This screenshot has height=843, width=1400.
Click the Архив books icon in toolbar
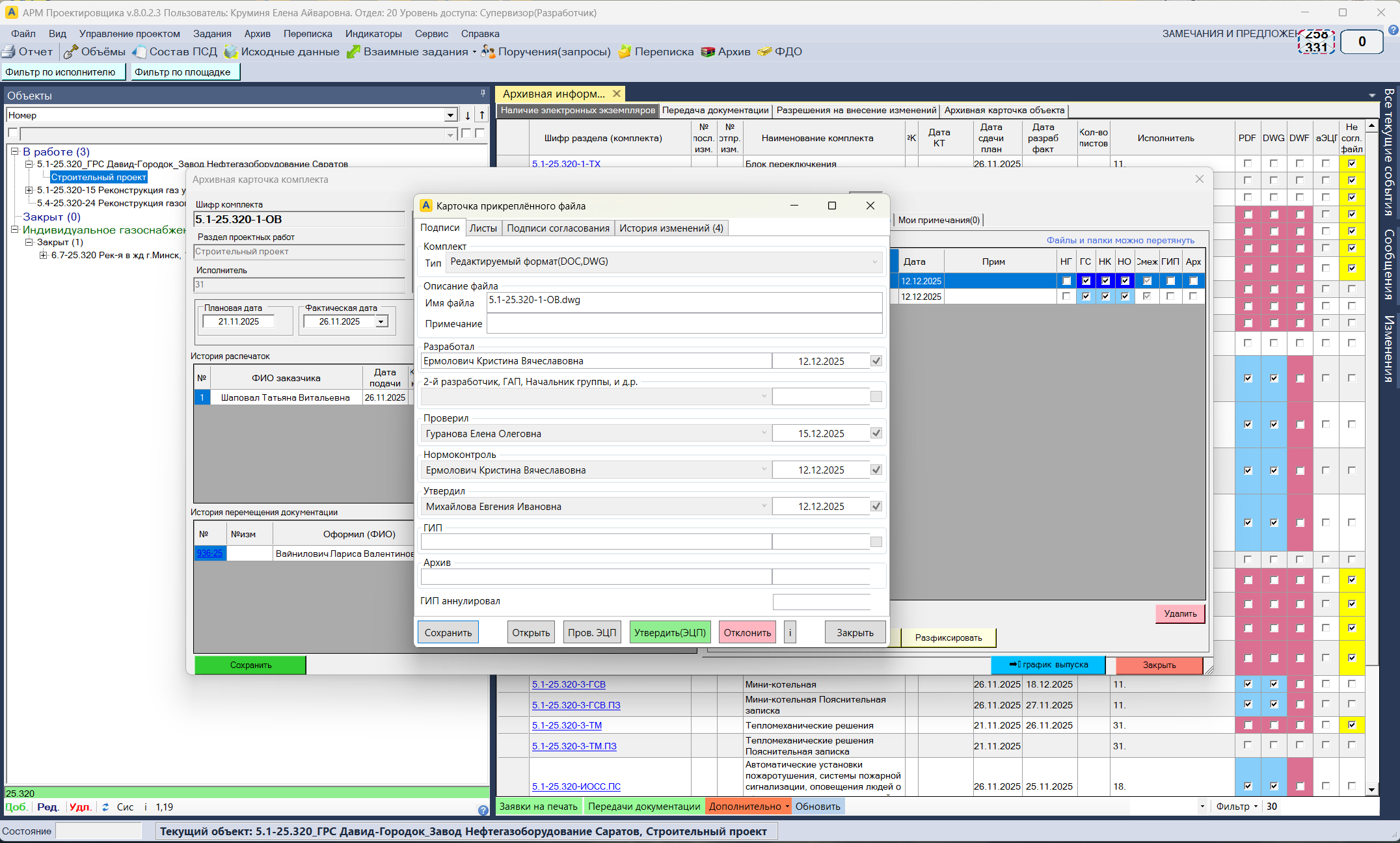point(708,52)
